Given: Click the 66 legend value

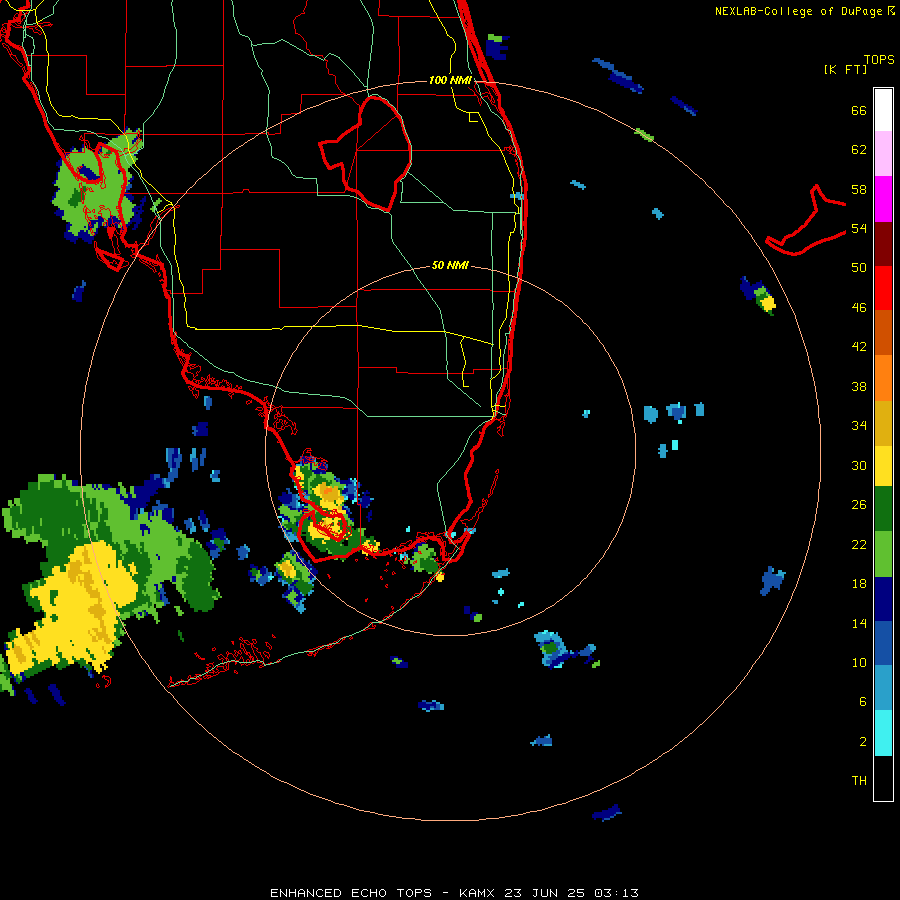Looking at the screenshot, I should tap(859, 110).
